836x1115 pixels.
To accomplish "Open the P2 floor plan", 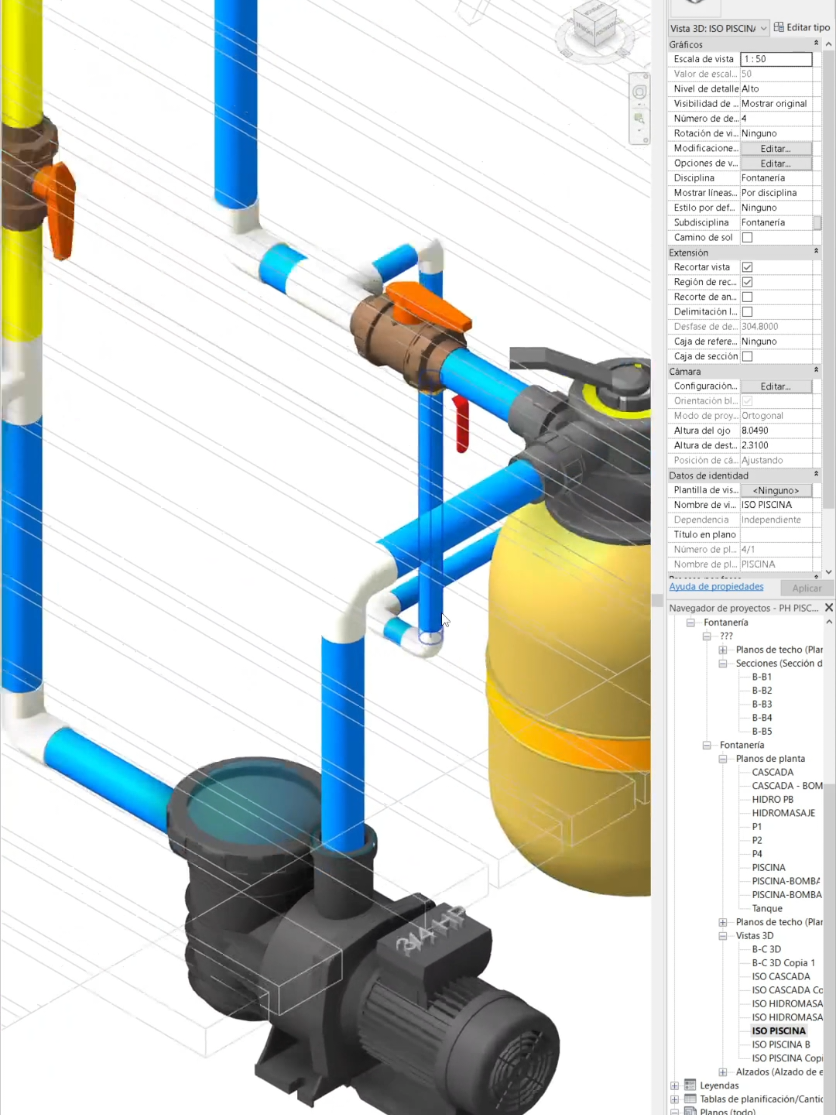I will coord(756,841).
